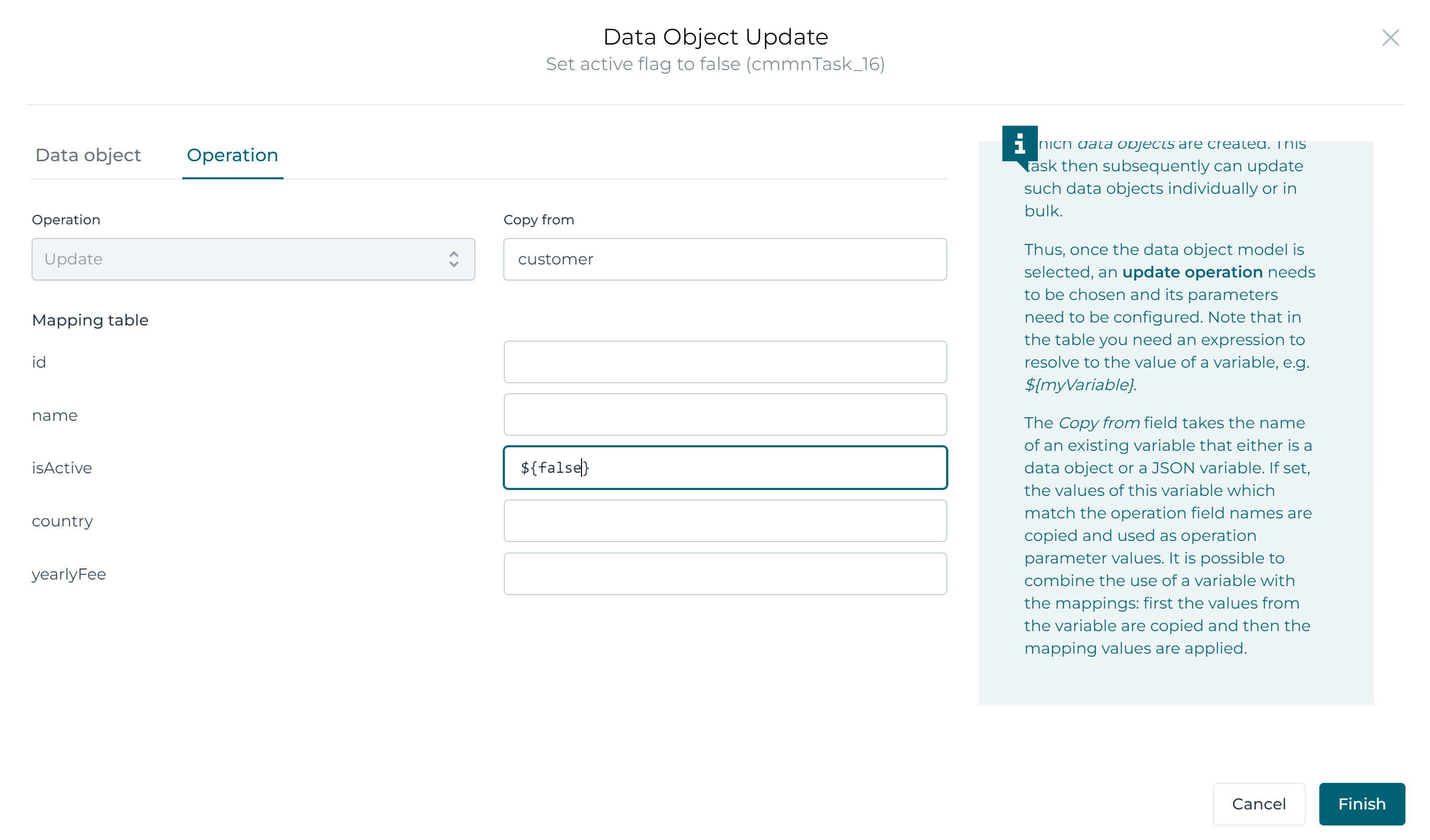Click the Copy from field containing customer
Image resolution: width=1430 pixels, height=840 pixels.
(725, 259)
